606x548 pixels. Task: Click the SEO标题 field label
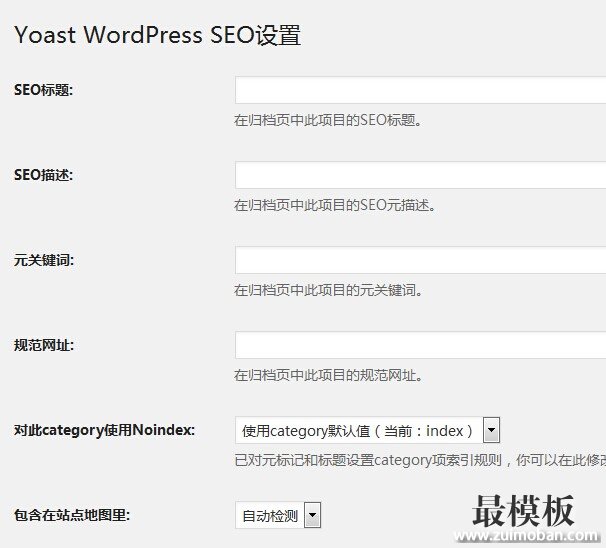coord(44,90)
